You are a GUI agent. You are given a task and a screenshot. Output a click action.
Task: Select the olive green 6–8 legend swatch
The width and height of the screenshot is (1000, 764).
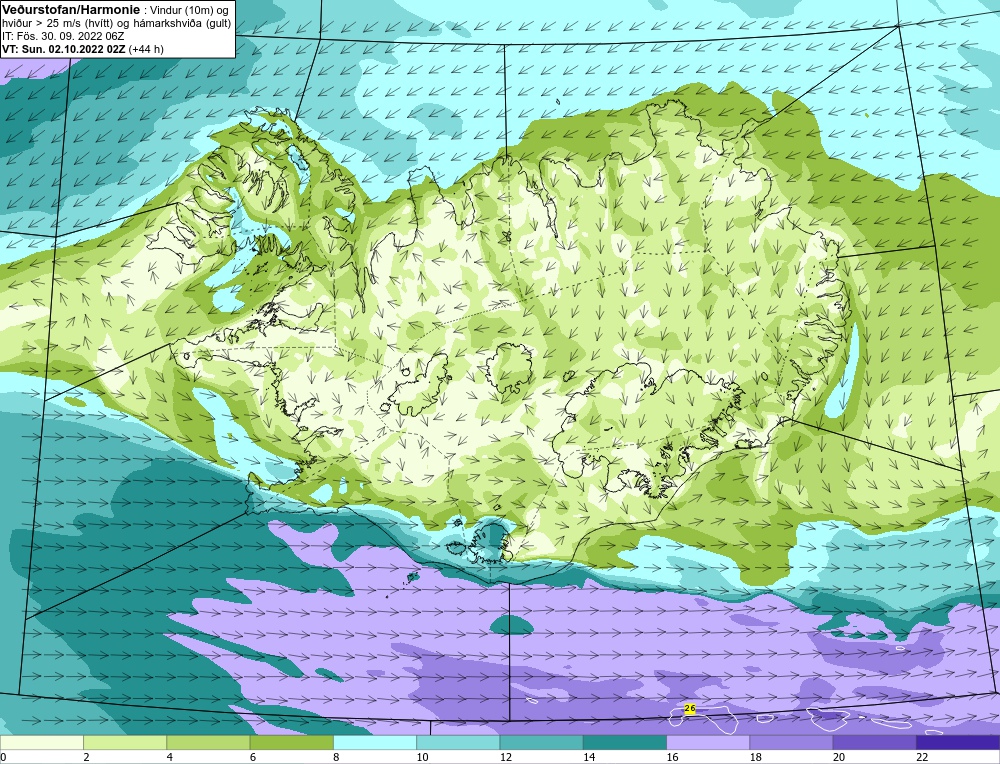point(291,742)
